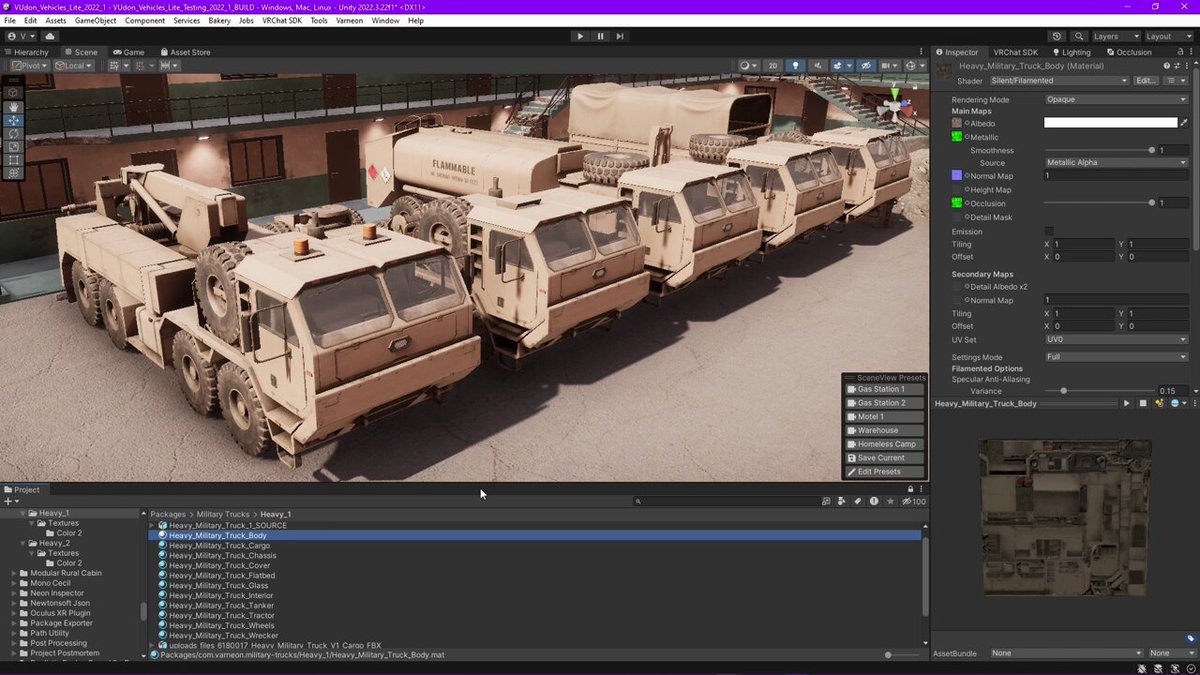Select the Rect transform tool
Screen dimensions: 1200x675
[x=14, y=160]
